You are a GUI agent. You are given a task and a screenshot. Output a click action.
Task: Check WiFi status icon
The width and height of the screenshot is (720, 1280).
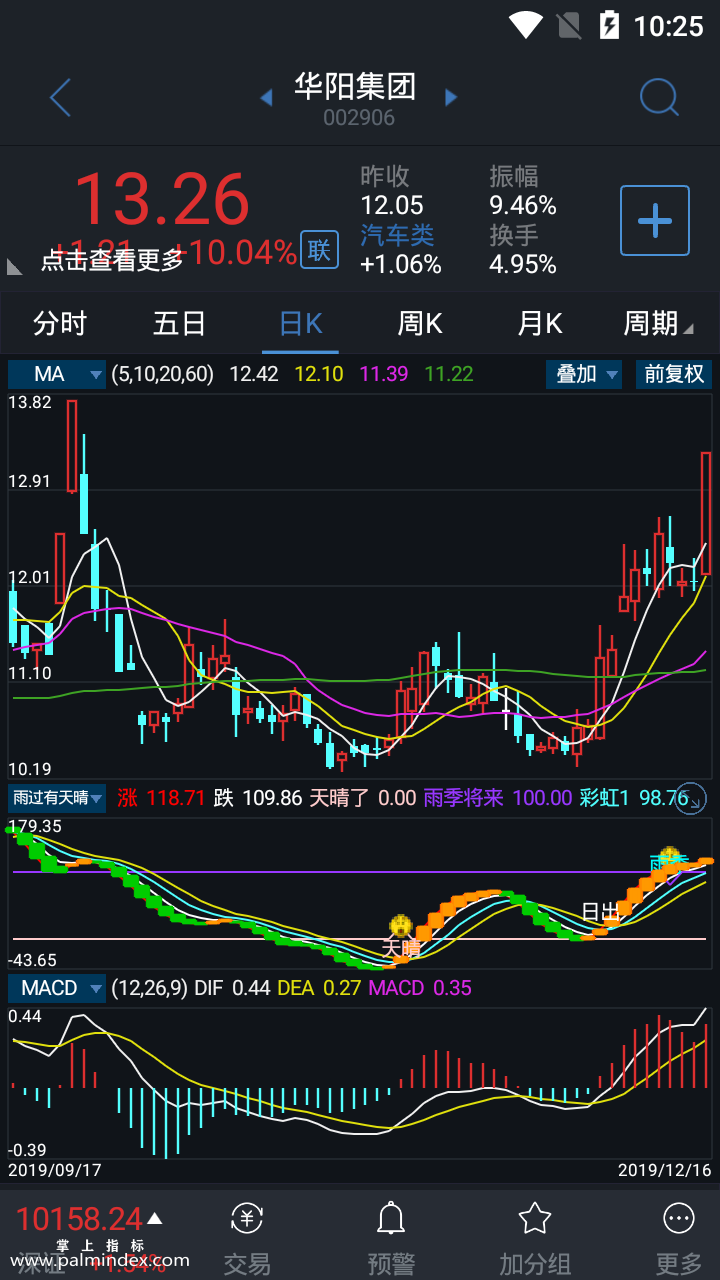pos(525,24)
